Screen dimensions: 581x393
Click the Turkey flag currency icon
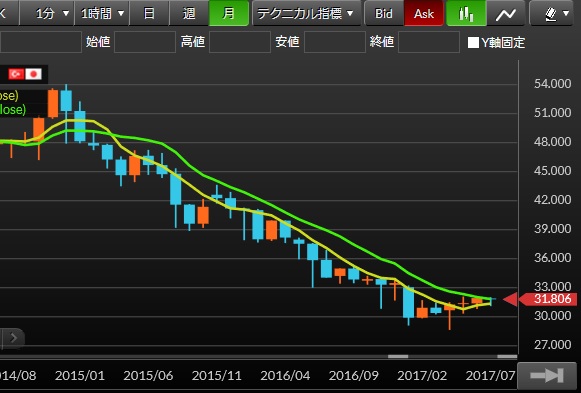click(16, 74)
